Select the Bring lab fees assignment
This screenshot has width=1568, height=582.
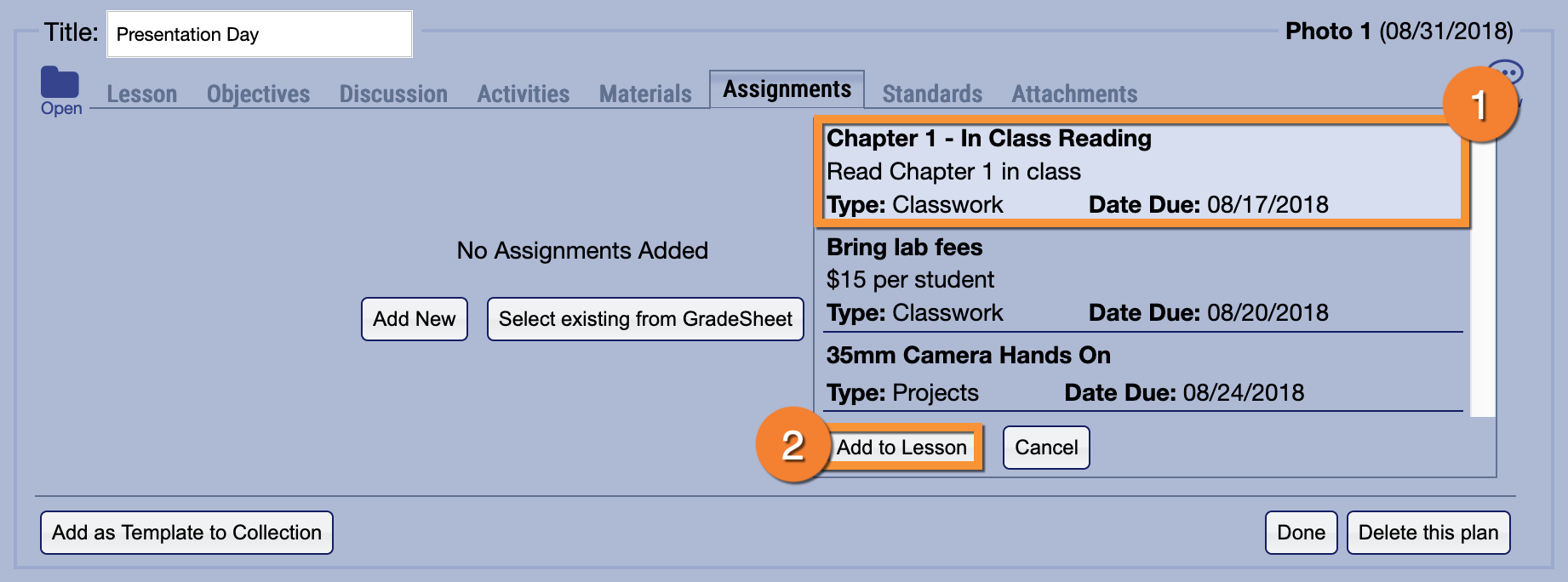[1142, 279]
